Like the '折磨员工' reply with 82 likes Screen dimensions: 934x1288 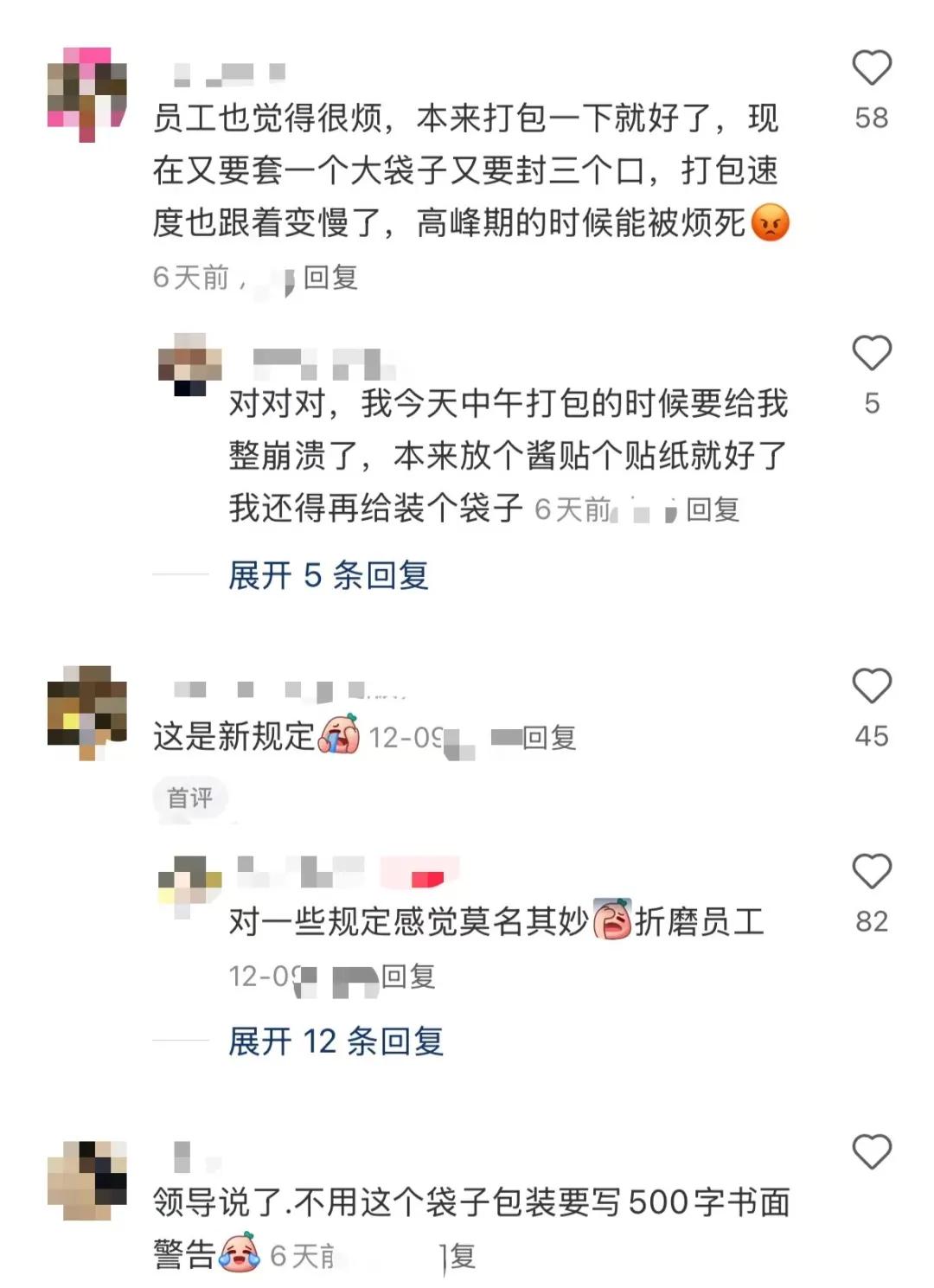[x=871, y=871]
